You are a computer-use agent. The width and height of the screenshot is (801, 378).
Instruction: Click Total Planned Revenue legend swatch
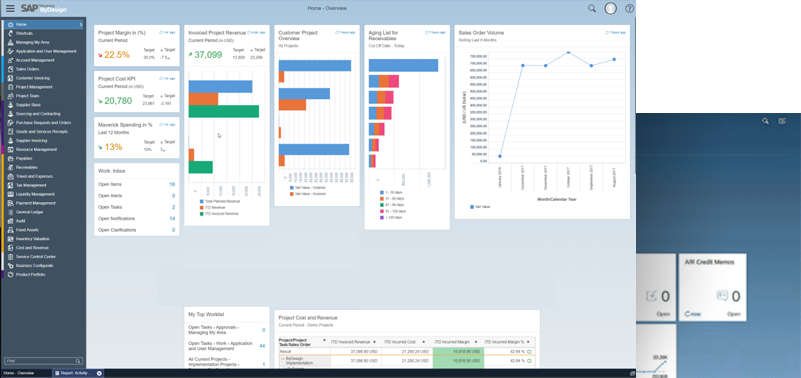(202, 201)
